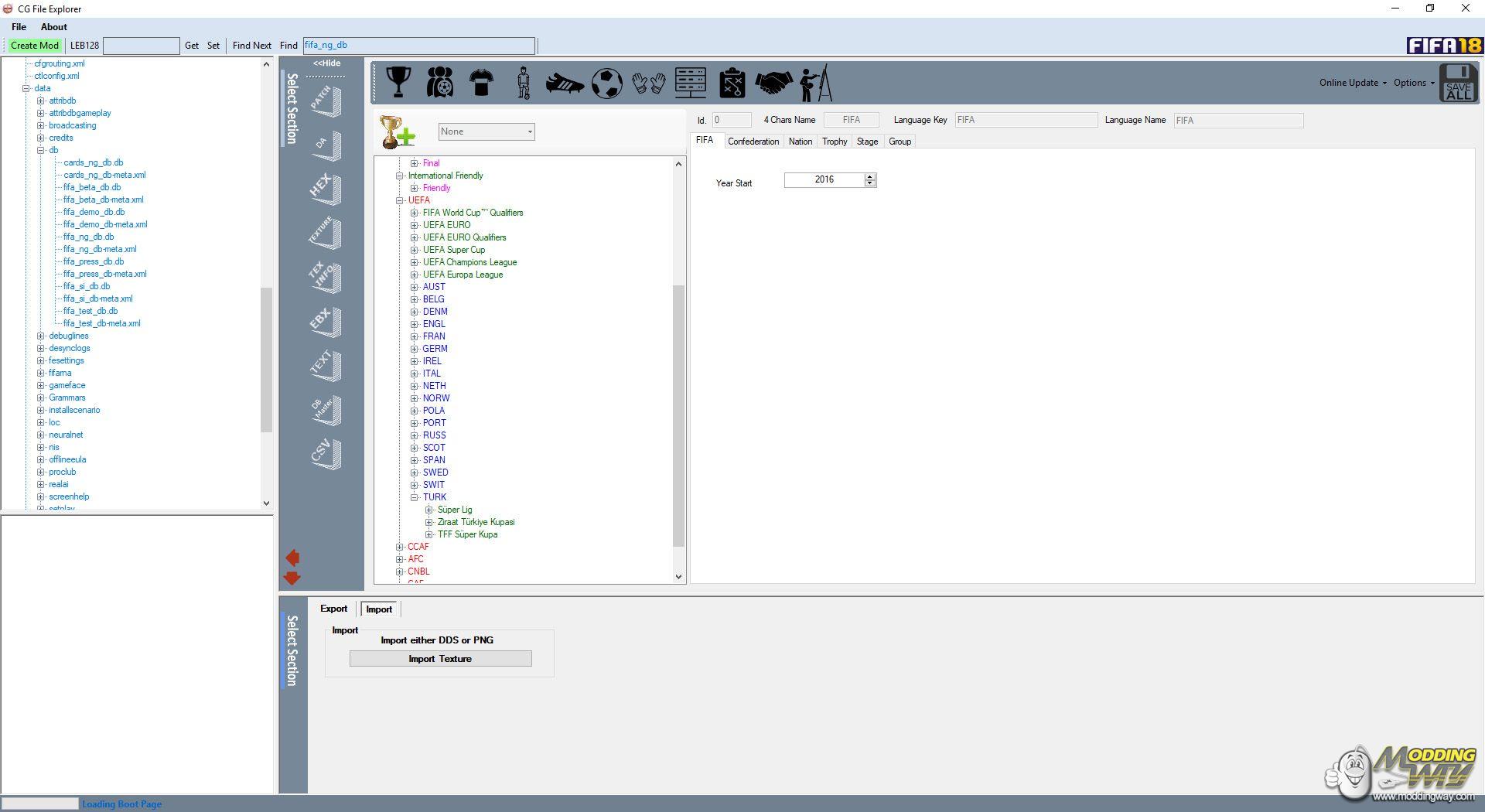Open the football boots section icon
This screenshot has width=1485, height=812.
point(565,83)
